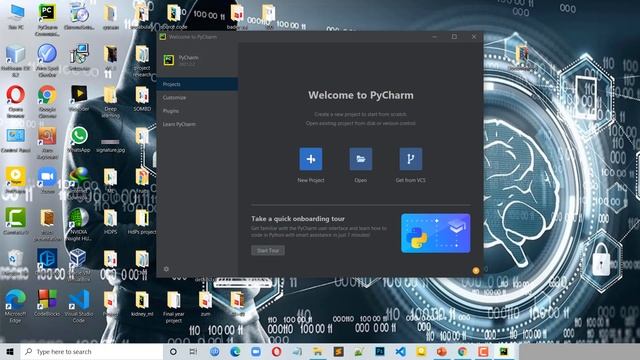Click the Get from VCS label
The image size is (640, 360).
[x=411, y=180]
